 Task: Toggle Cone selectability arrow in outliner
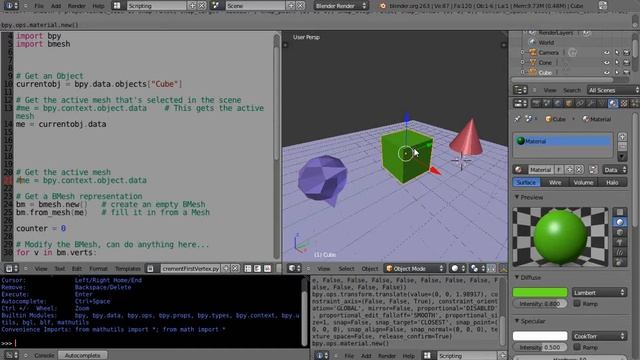617,62
